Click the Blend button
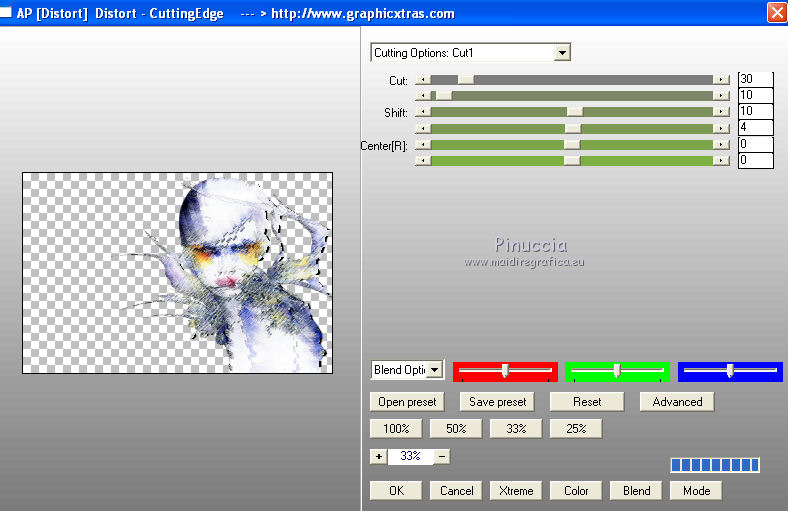The image size is (788, 511). coord(636,491)
